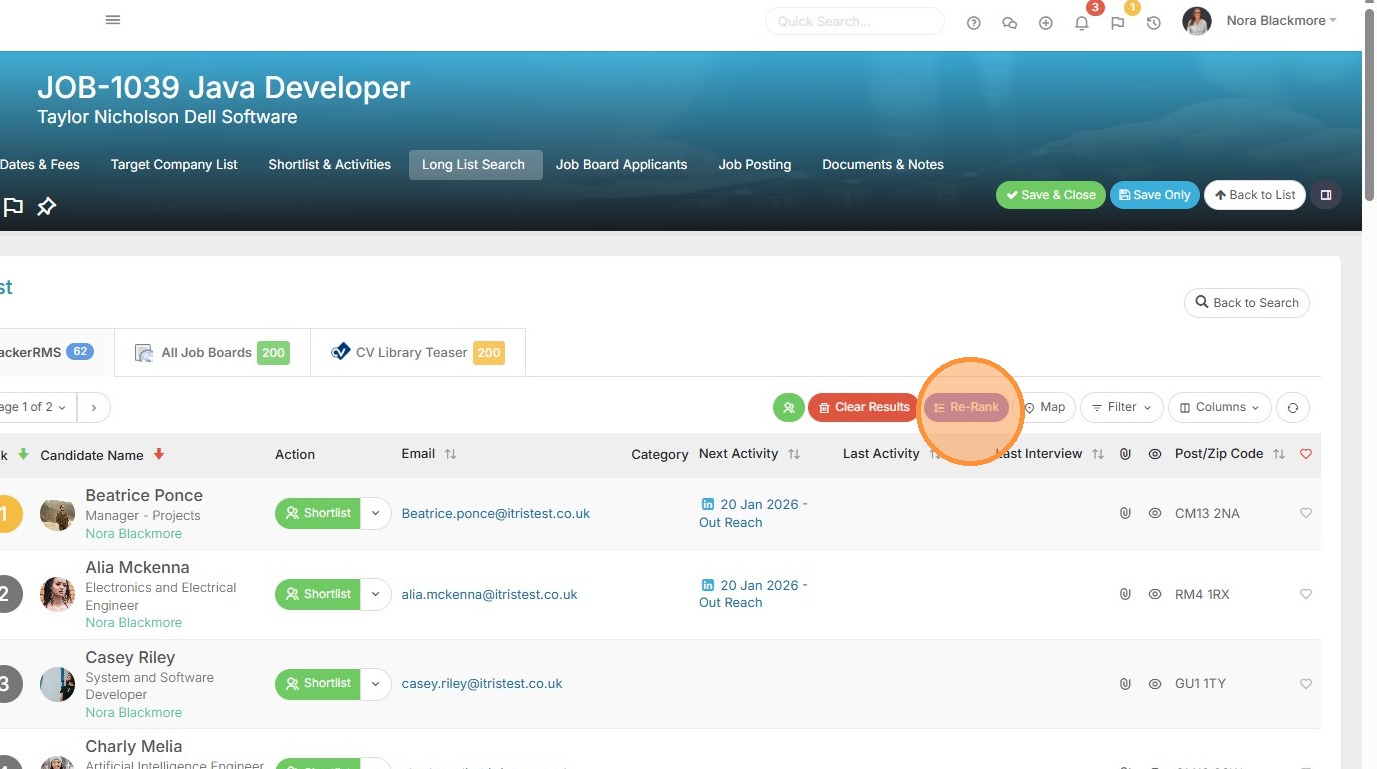View Casey Riley's attachments paperclip
This screenshot has height=769, width=1377.
click(1125, 684)
